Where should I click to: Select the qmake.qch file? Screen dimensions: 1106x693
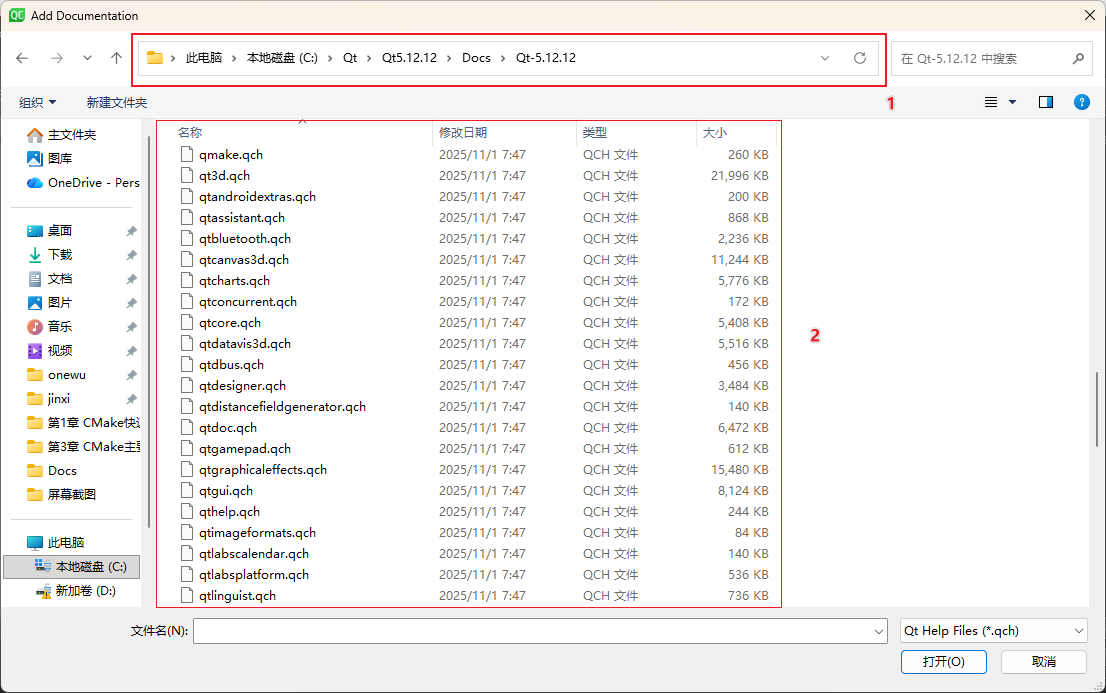[231, 155]
